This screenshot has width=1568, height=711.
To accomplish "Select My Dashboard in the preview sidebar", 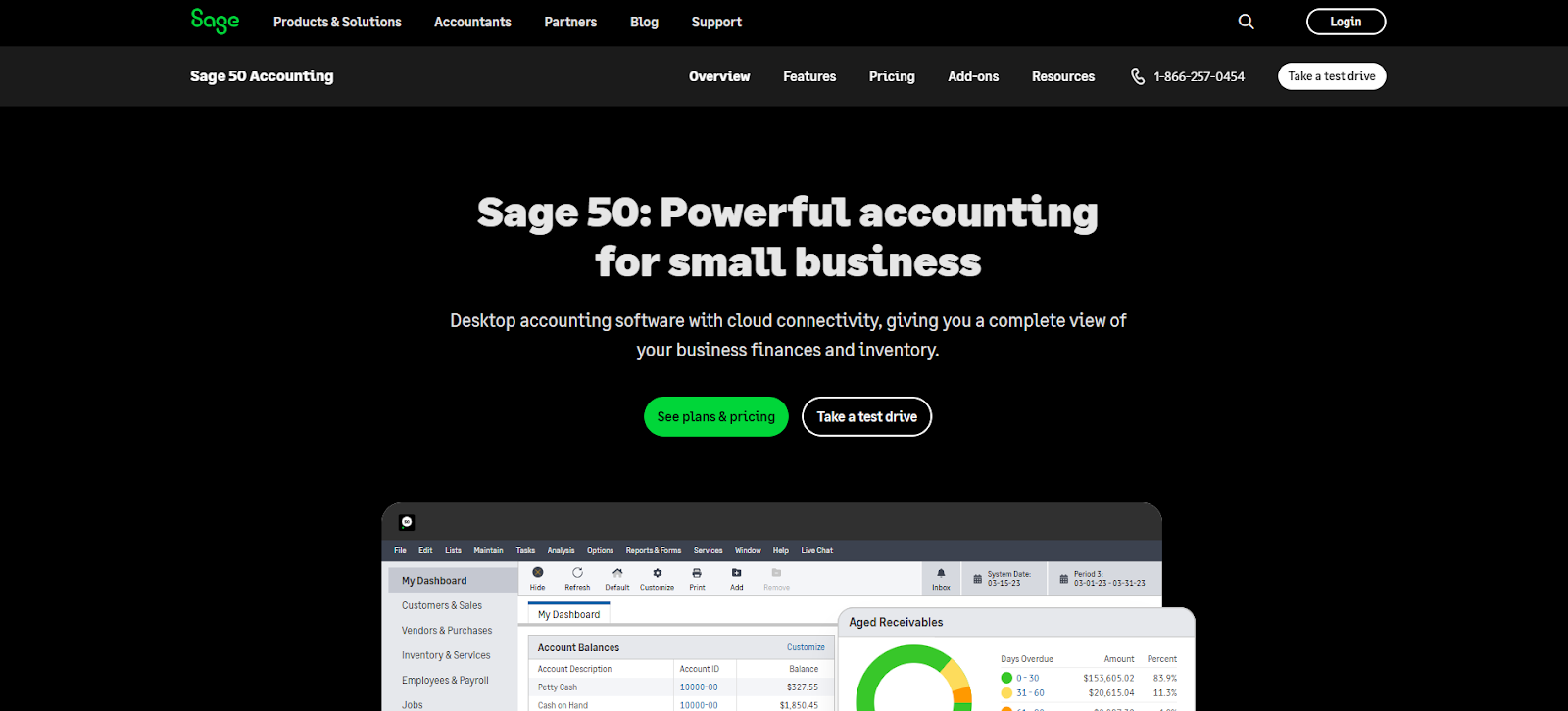I will pos(453,581).
